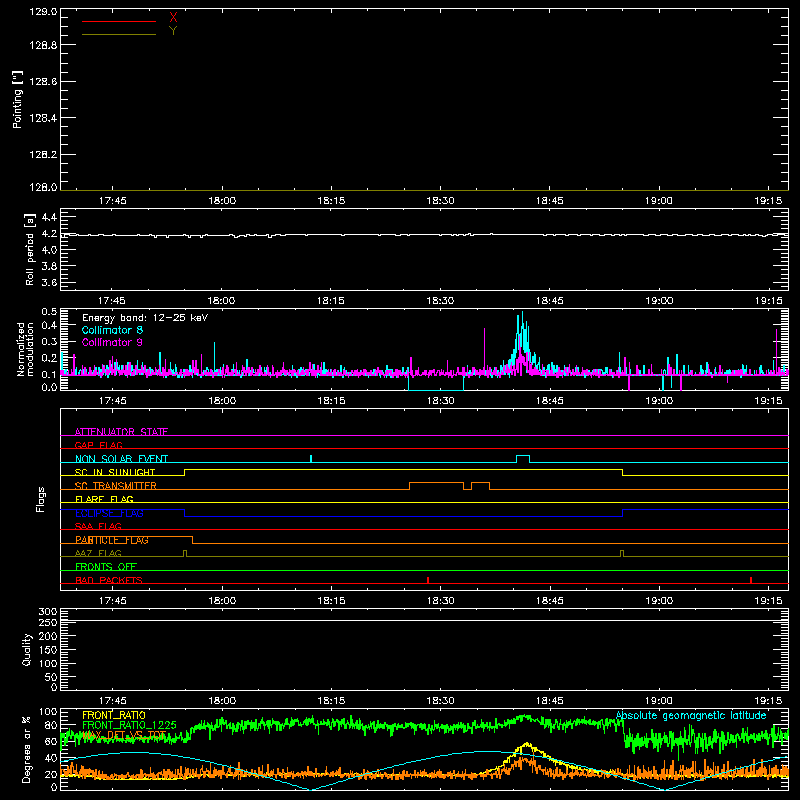Click the red X legend label
This screenshot has height=800, width=800.
click(x=173, y=17)
